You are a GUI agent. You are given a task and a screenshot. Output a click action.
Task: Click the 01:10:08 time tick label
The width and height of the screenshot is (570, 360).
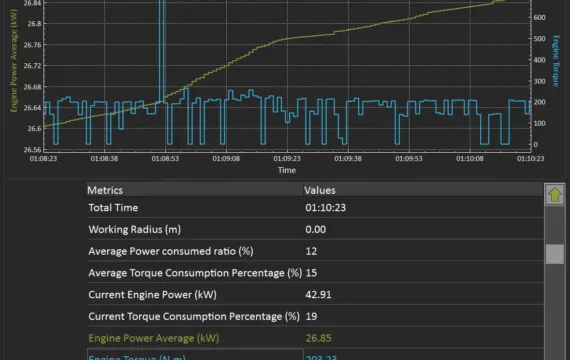pos(470,159)
